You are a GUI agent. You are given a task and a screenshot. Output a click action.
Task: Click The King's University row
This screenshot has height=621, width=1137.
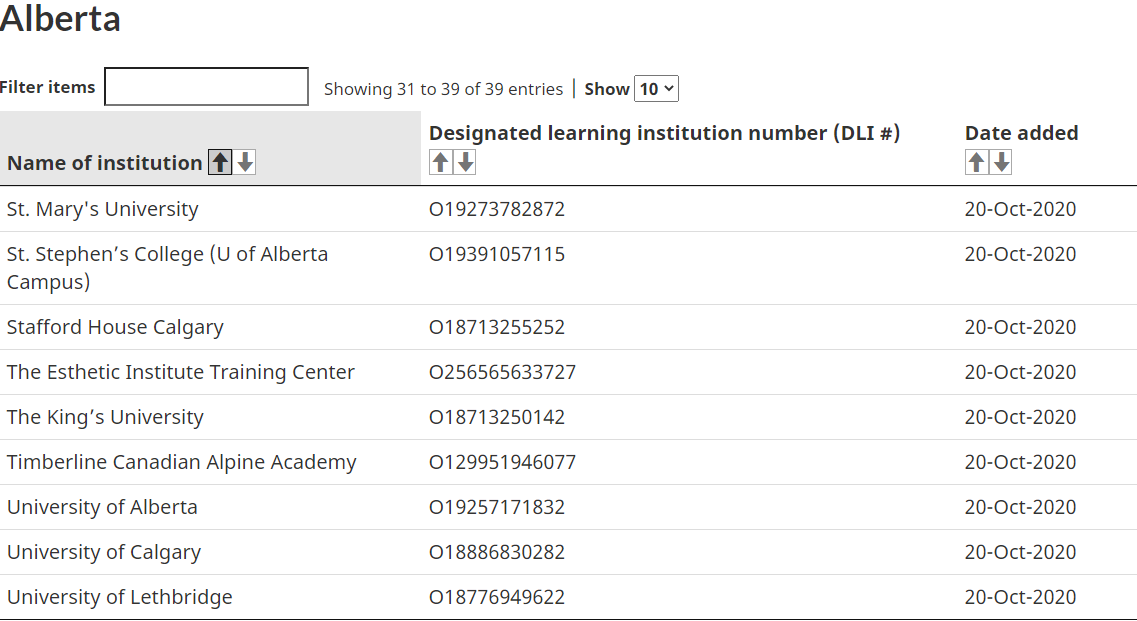568,417
